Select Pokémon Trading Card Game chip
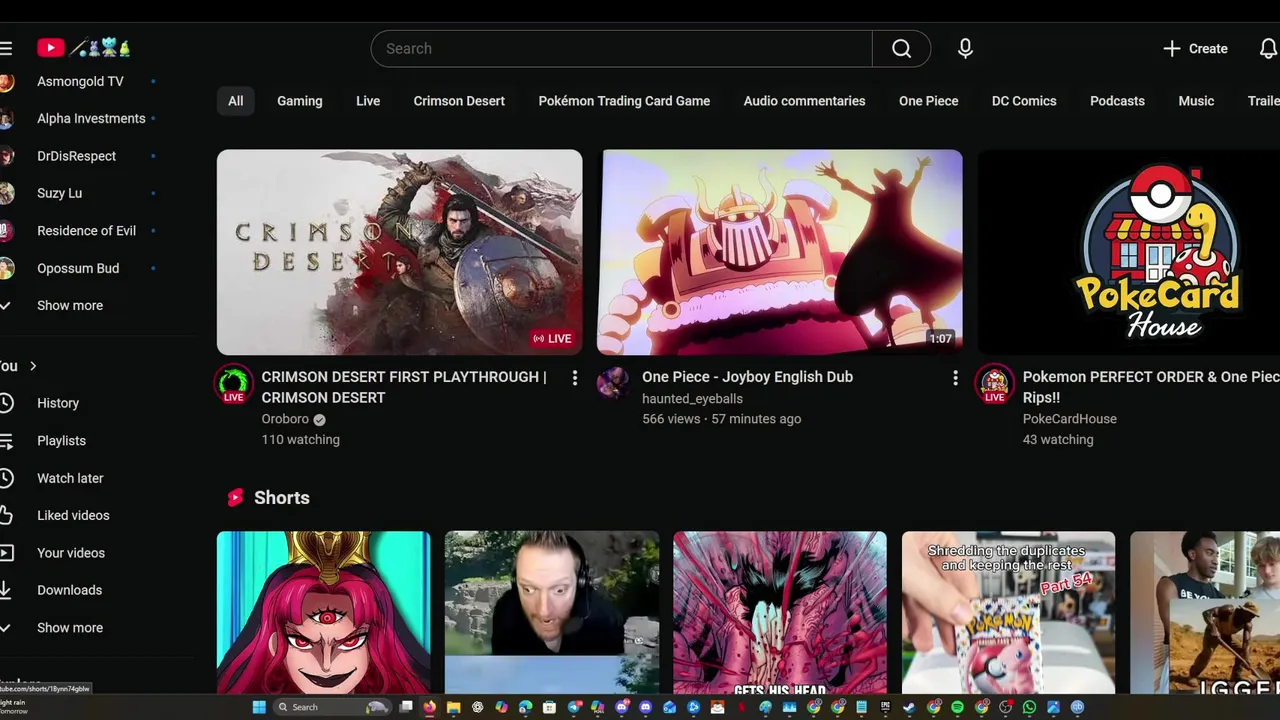Viewport: 1280px width, 720px height. point(624,101)
